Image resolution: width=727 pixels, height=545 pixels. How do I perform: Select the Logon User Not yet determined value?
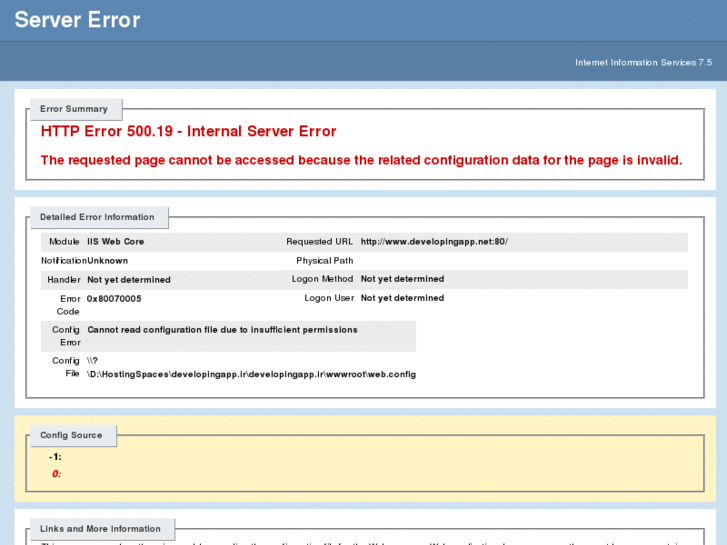coord(402,298)
